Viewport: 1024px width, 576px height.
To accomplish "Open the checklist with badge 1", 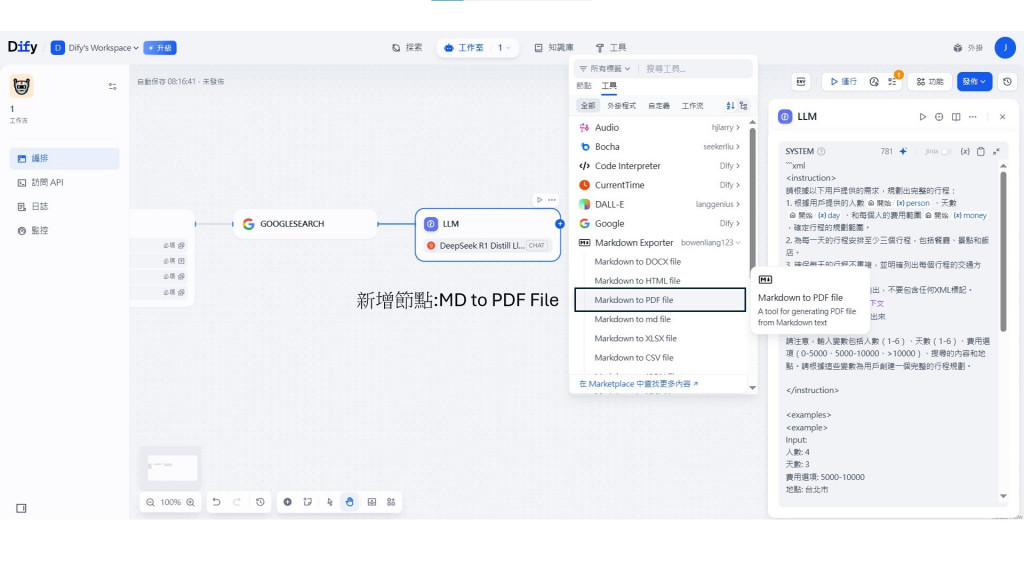I will [x=893, y=82].
